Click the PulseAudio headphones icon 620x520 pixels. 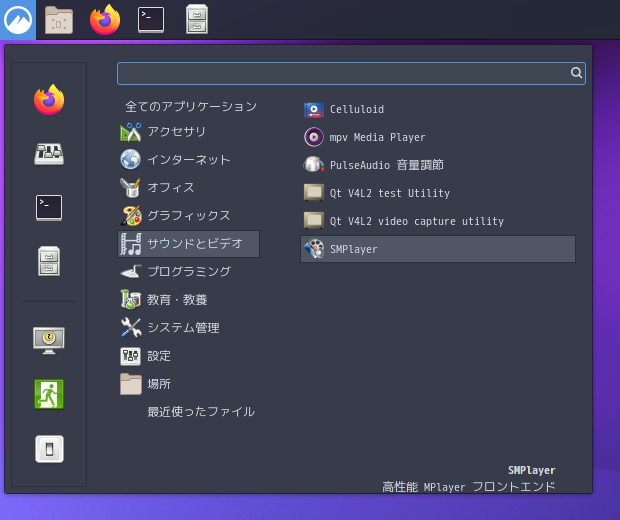pos(314,165)
